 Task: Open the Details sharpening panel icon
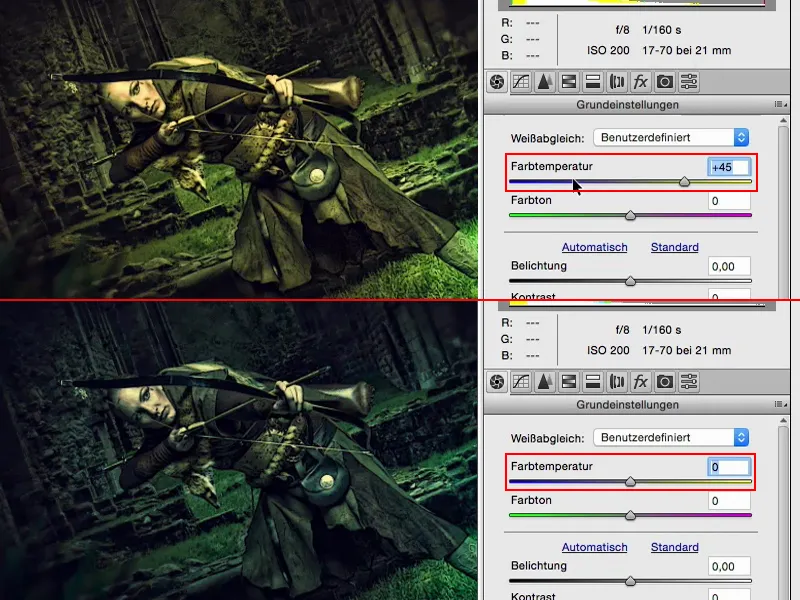click(x=545, y=82)
